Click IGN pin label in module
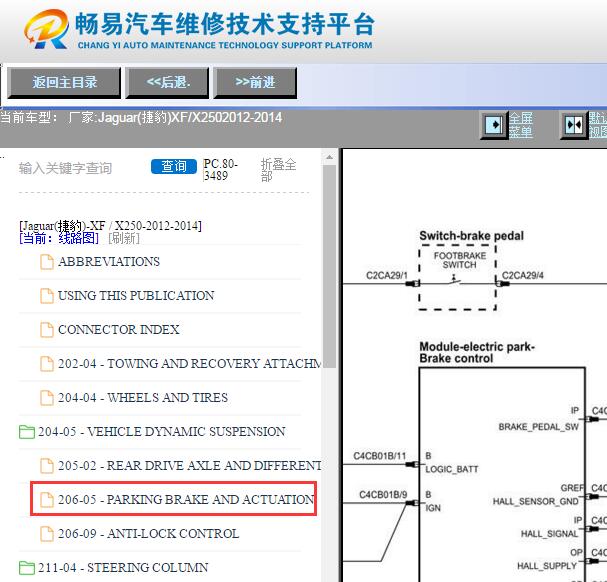The width and height of the screenshot is (607, 582). coord(433,508)
